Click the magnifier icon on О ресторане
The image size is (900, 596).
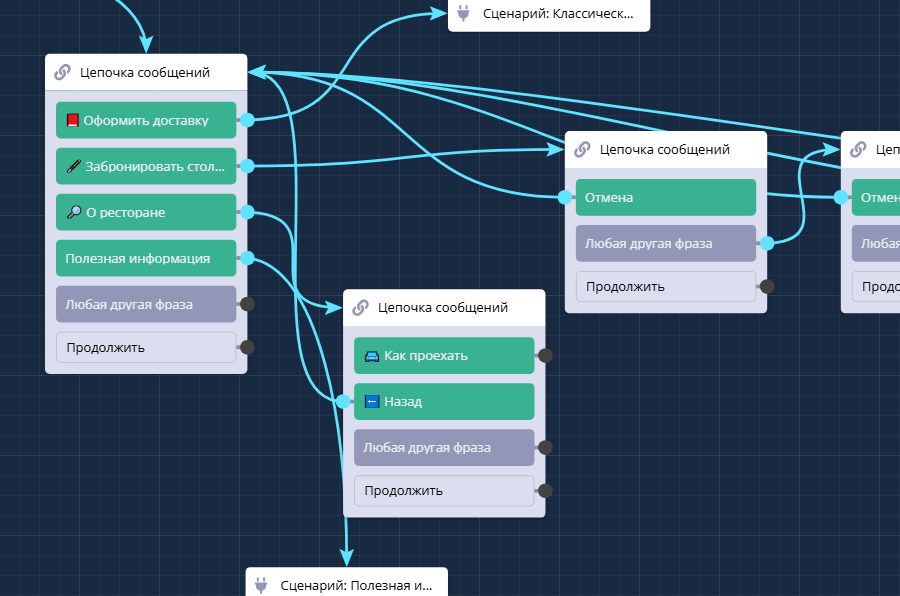tap(72, 213)
